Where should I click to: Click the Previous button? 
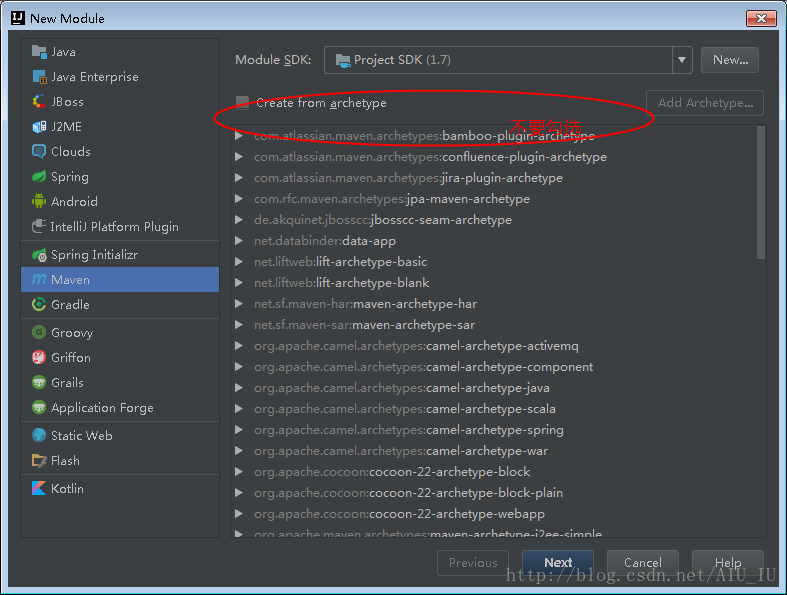(473, 562)
